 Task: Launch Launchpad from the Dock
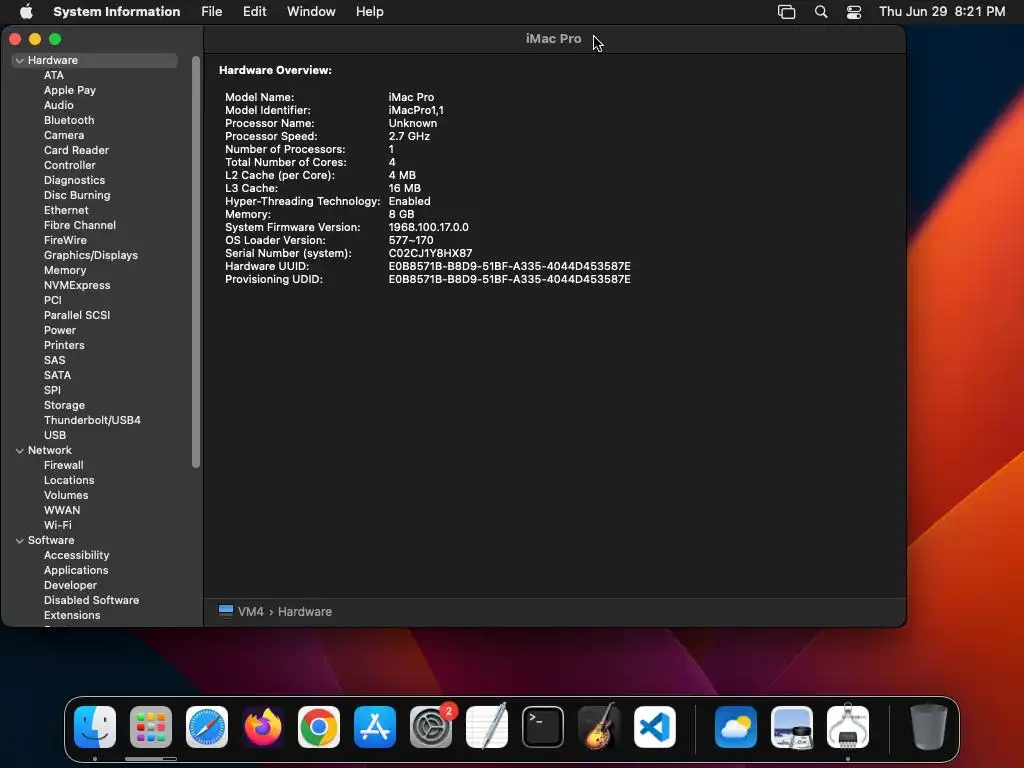point(151,727)
